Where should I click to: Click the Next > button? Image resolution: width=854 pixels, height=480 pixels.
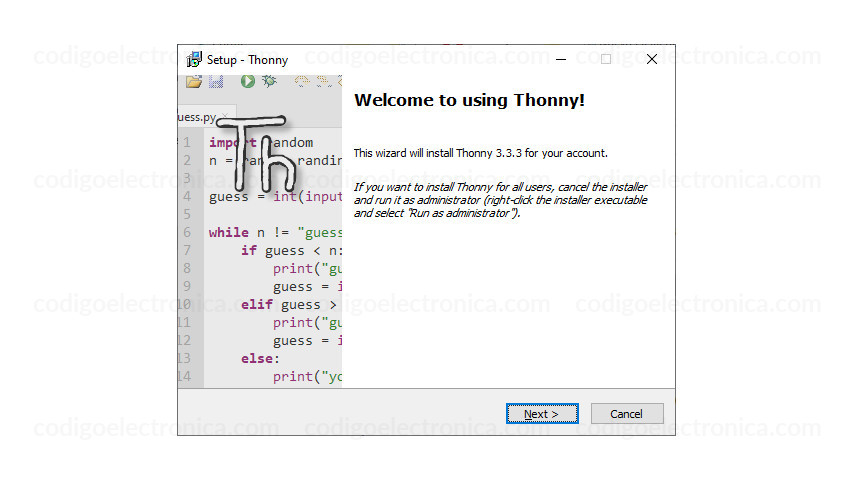click(x=542, y=414)
